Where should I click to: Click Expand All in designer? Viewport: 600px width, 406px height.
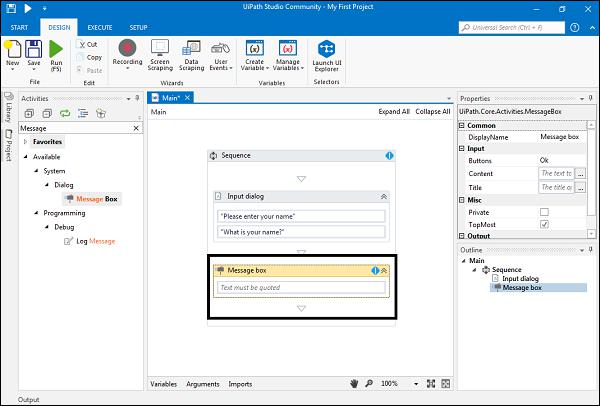(394, 111)
